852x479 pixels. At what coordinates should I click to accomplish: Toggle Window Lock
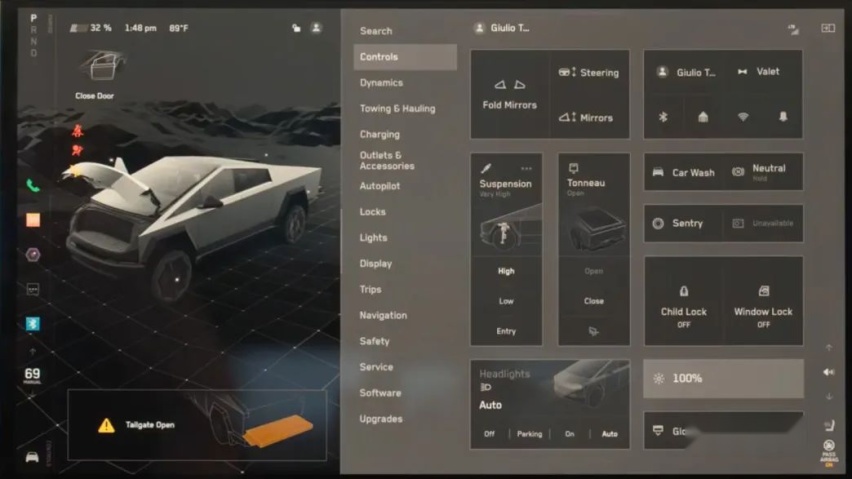(763, 301)
